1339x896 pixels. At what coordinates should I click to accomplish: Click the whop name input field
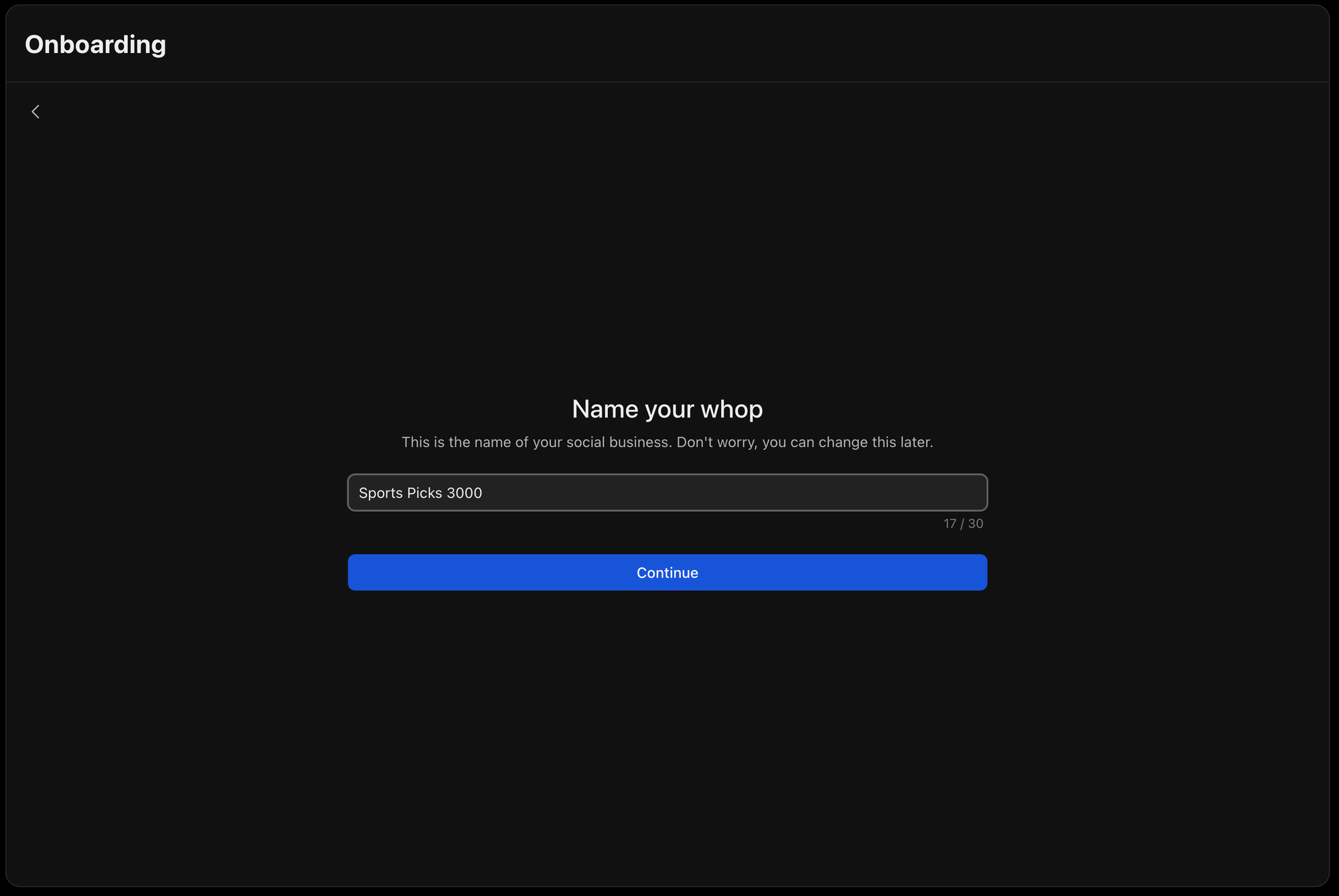[667, 492]
